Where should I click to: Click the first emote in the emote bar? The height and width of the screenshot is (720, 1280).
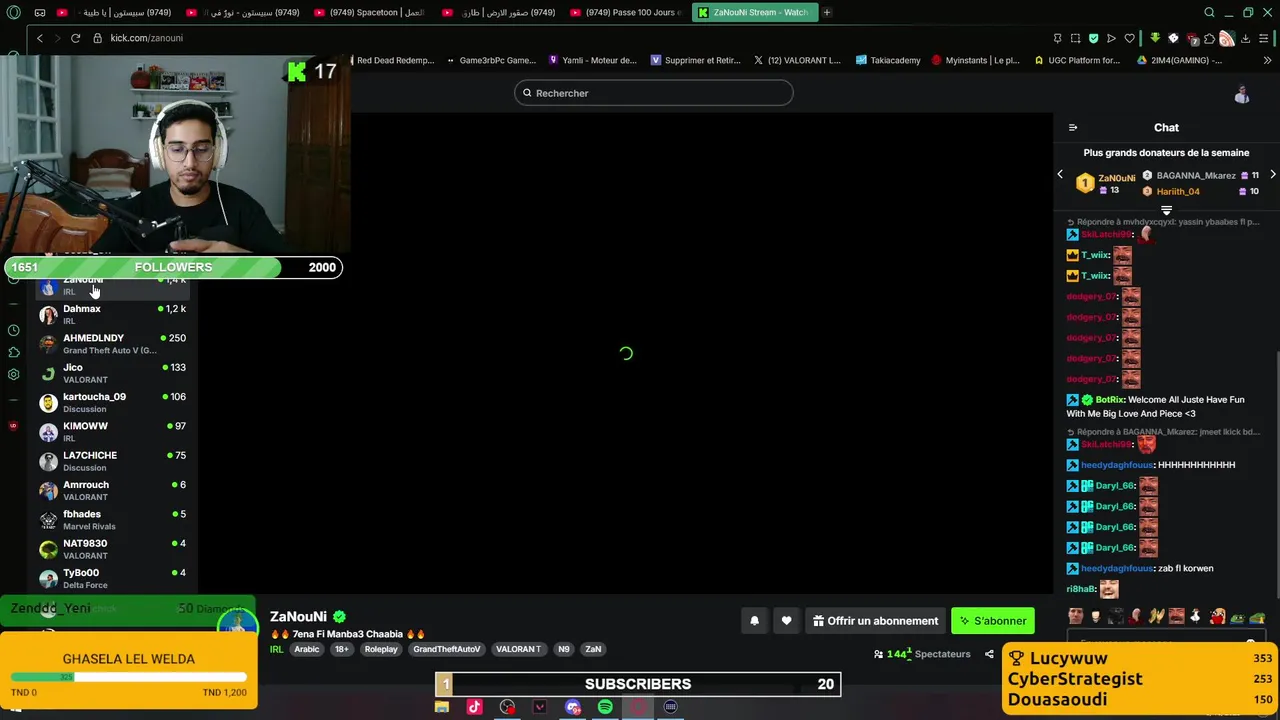tap(1075, 617)
